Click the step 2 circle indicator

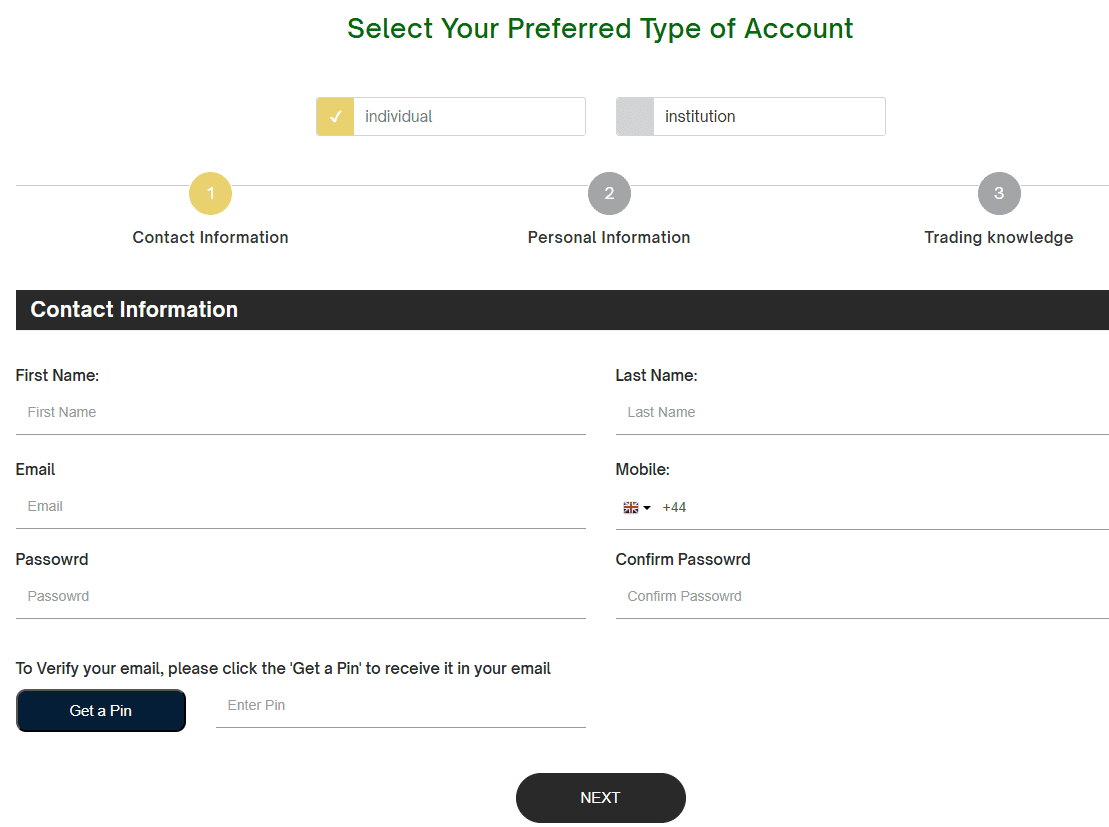(x=609, y=193)
